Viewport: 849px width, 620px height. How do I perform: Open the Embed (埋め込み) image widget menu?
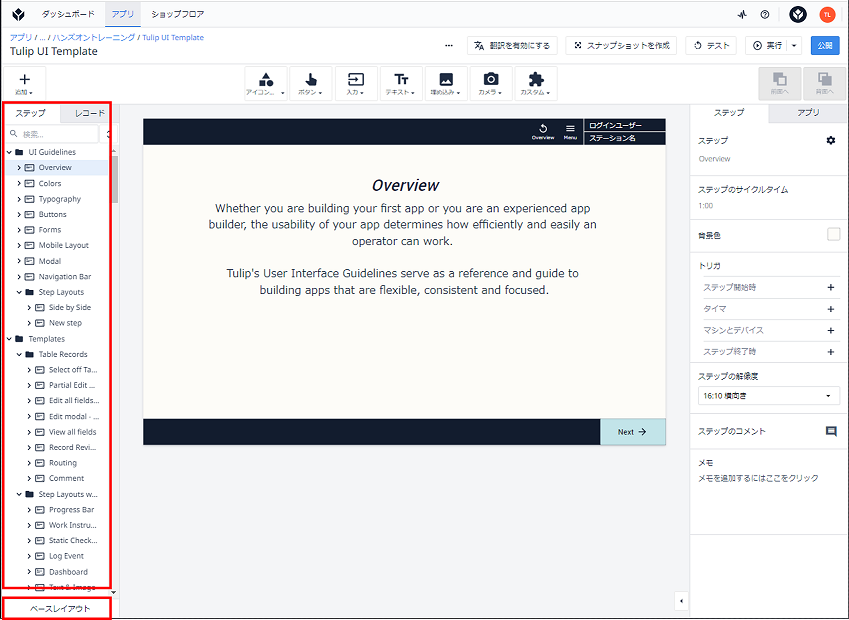[446, 83]
